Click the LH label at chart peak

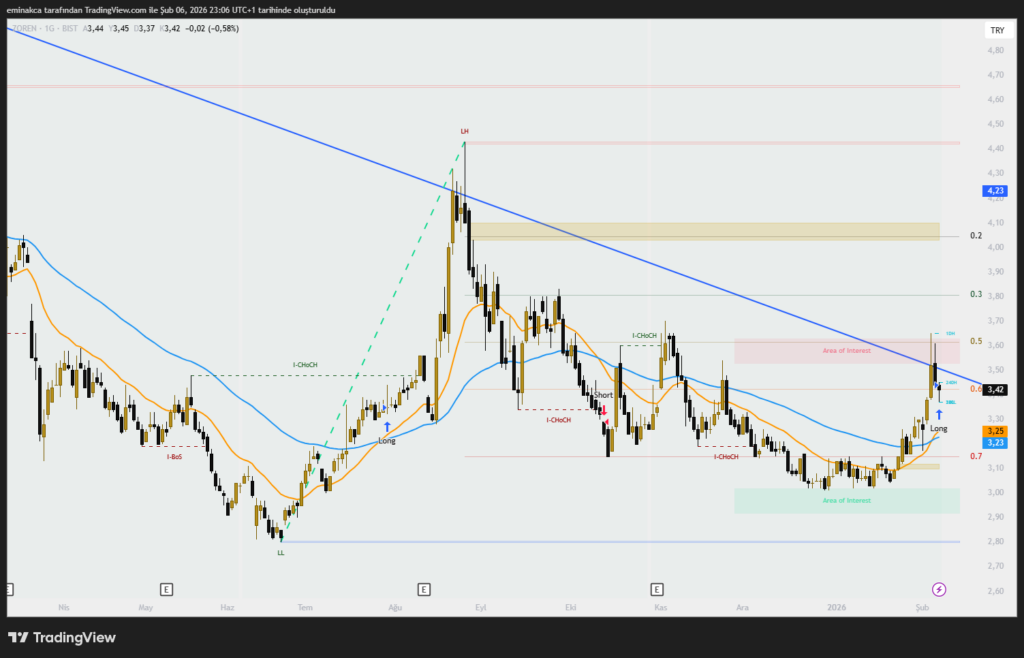464,132
